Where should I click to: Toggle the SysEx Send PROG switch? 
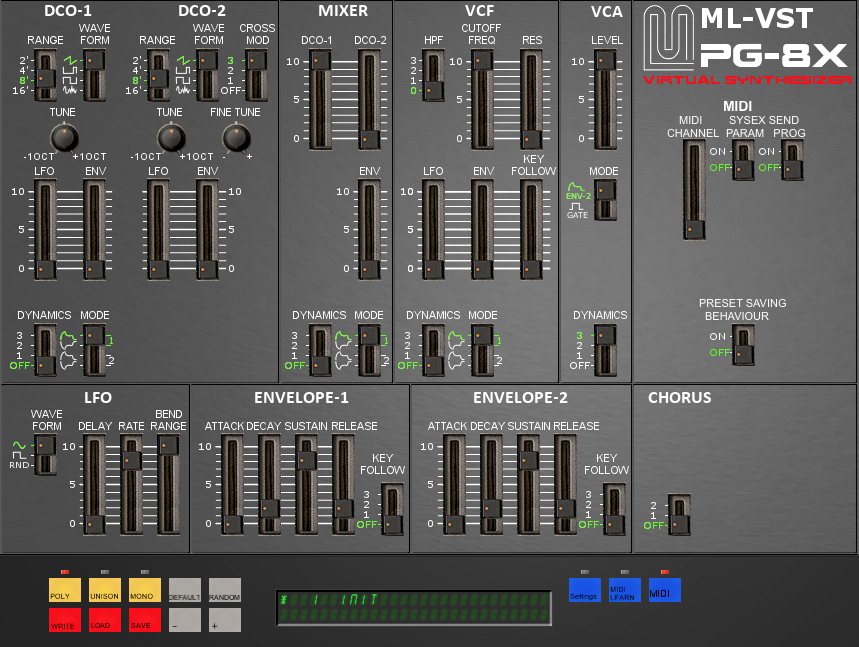[x=792, y=161]
